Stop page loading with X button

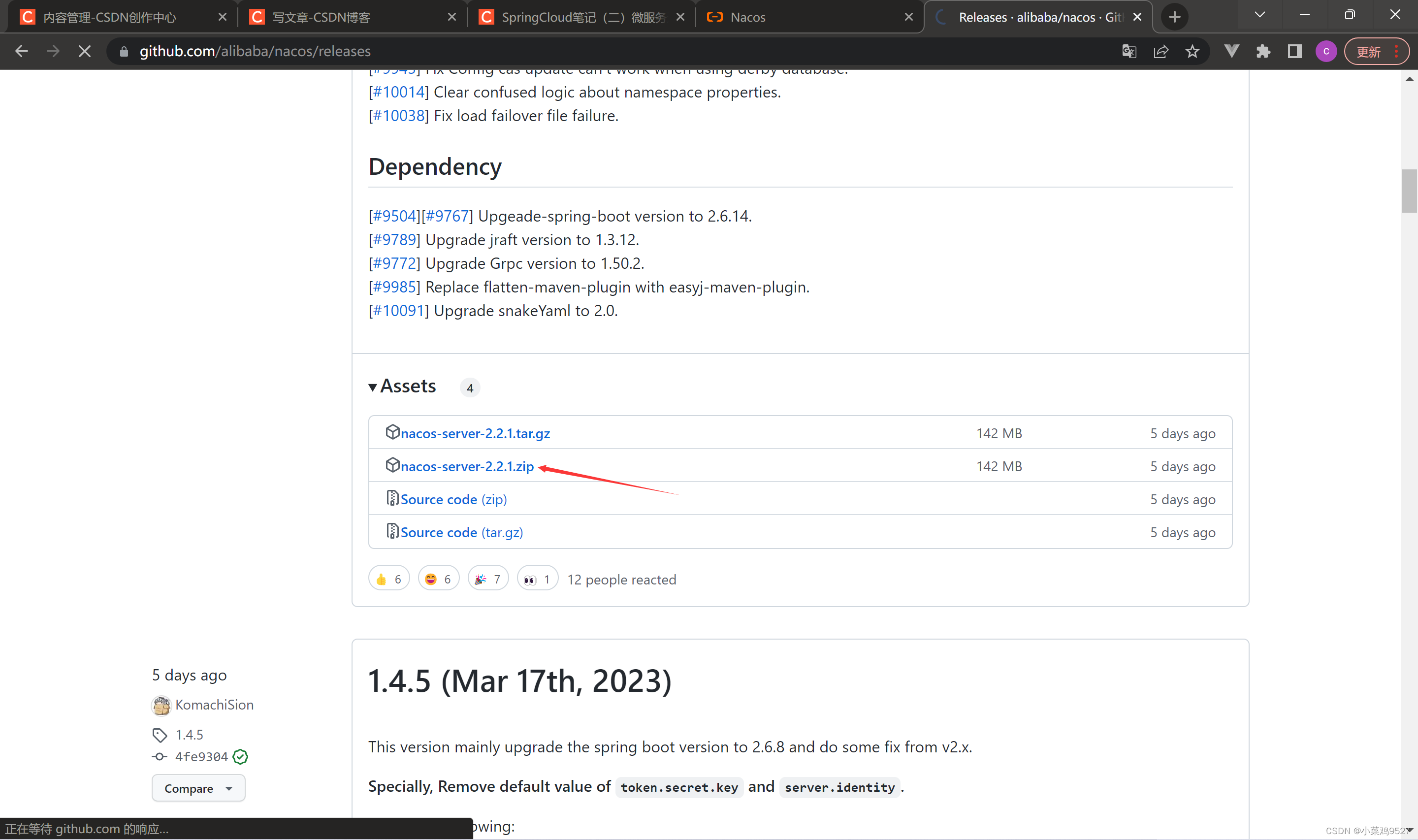coord(84,52)
